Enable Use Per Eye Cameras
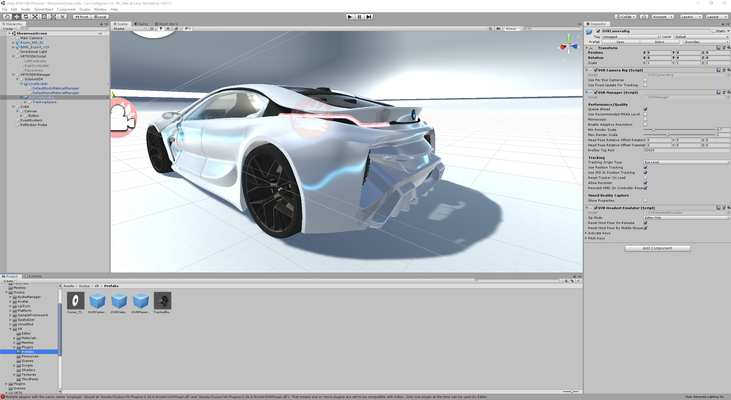The width and height of the screenshot is (731, 400). (645, 80)
